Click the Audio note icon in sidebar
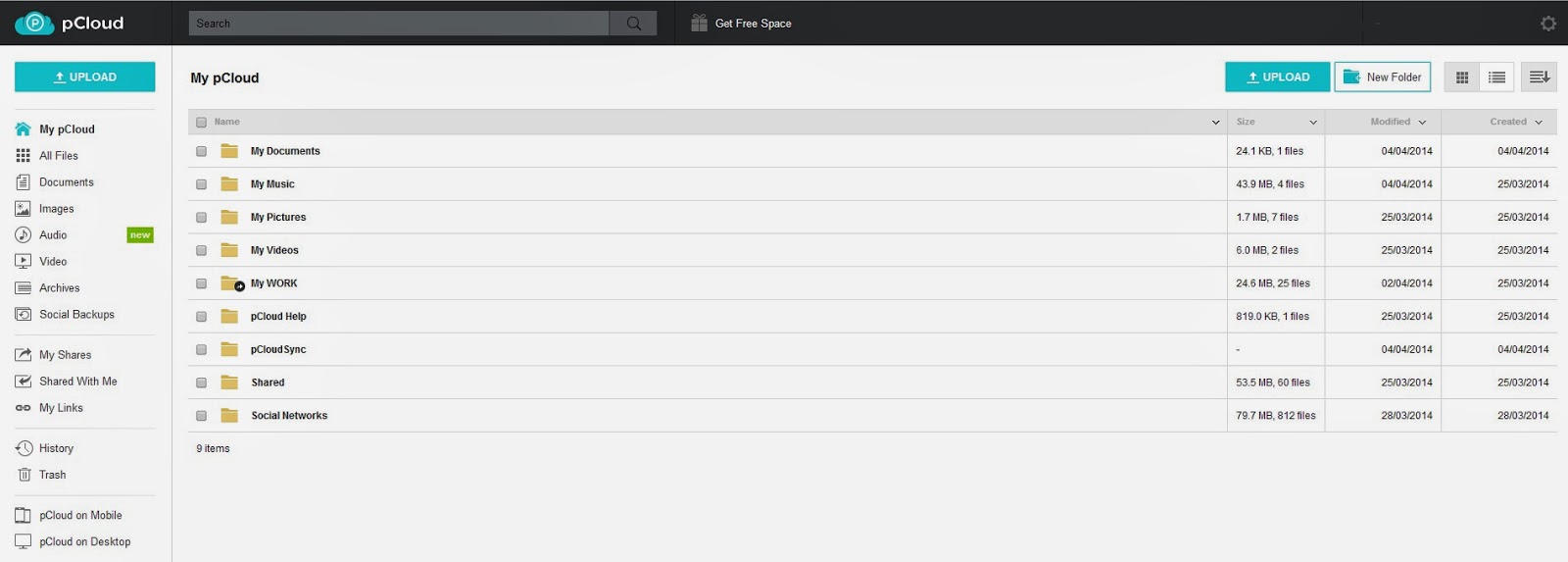The image size is (1568, 562). click(24, 235)
